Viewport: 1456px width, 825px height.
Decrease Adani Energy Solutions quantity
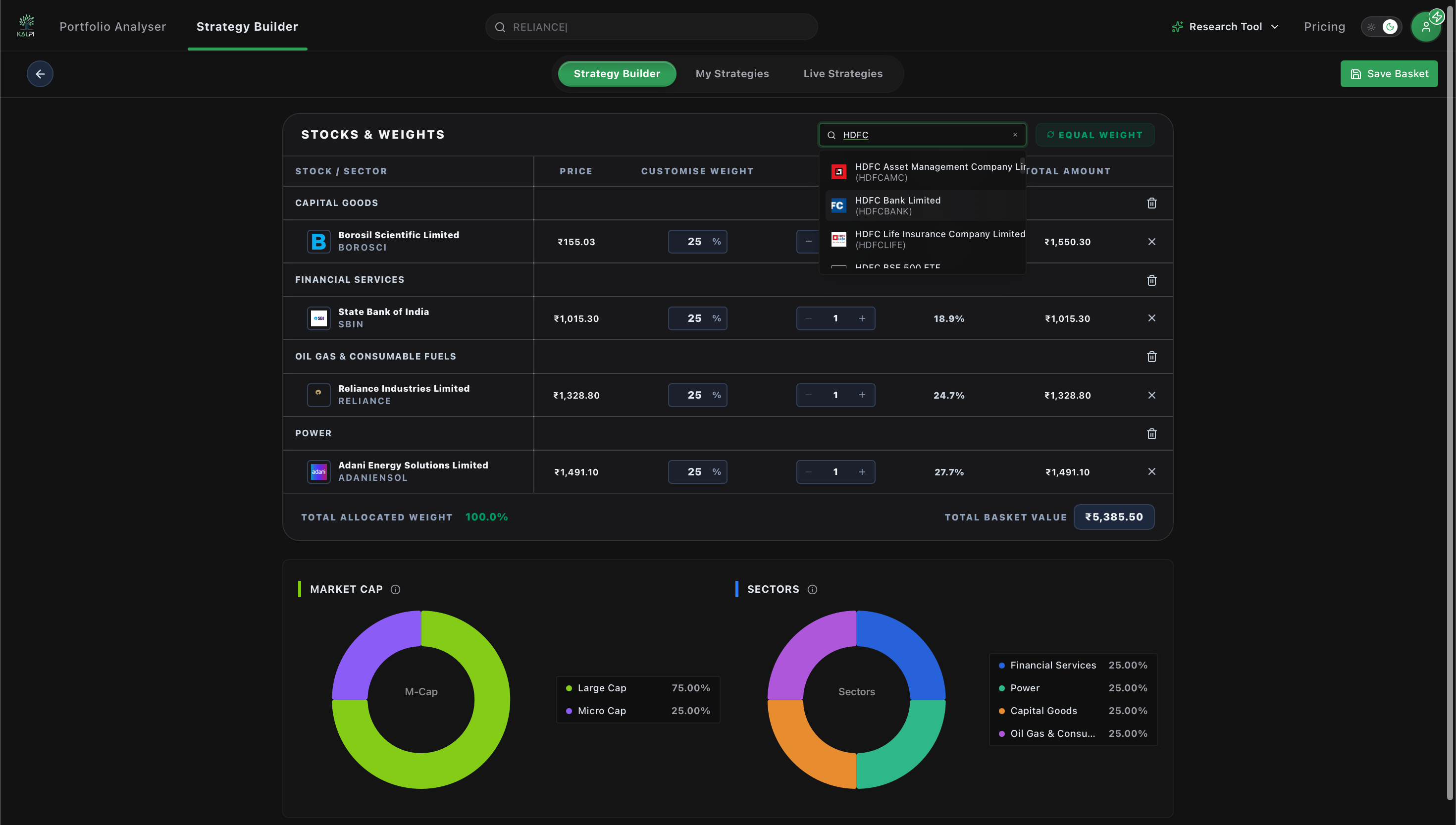808,472
